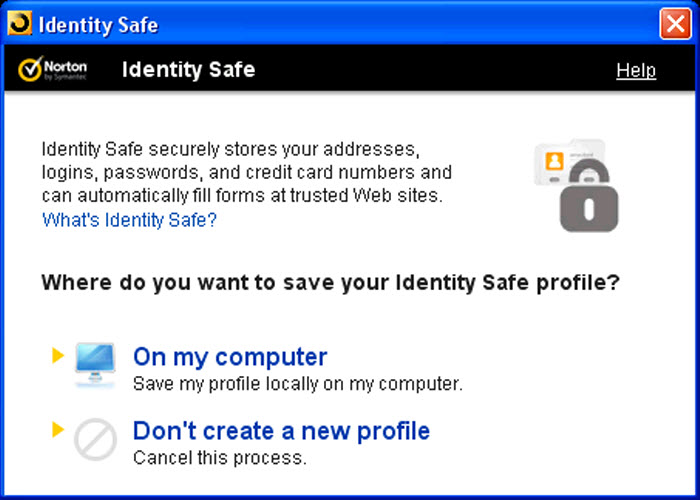
Task: Click yellow arrow beside On my computer
Action: tap(57, 355)
